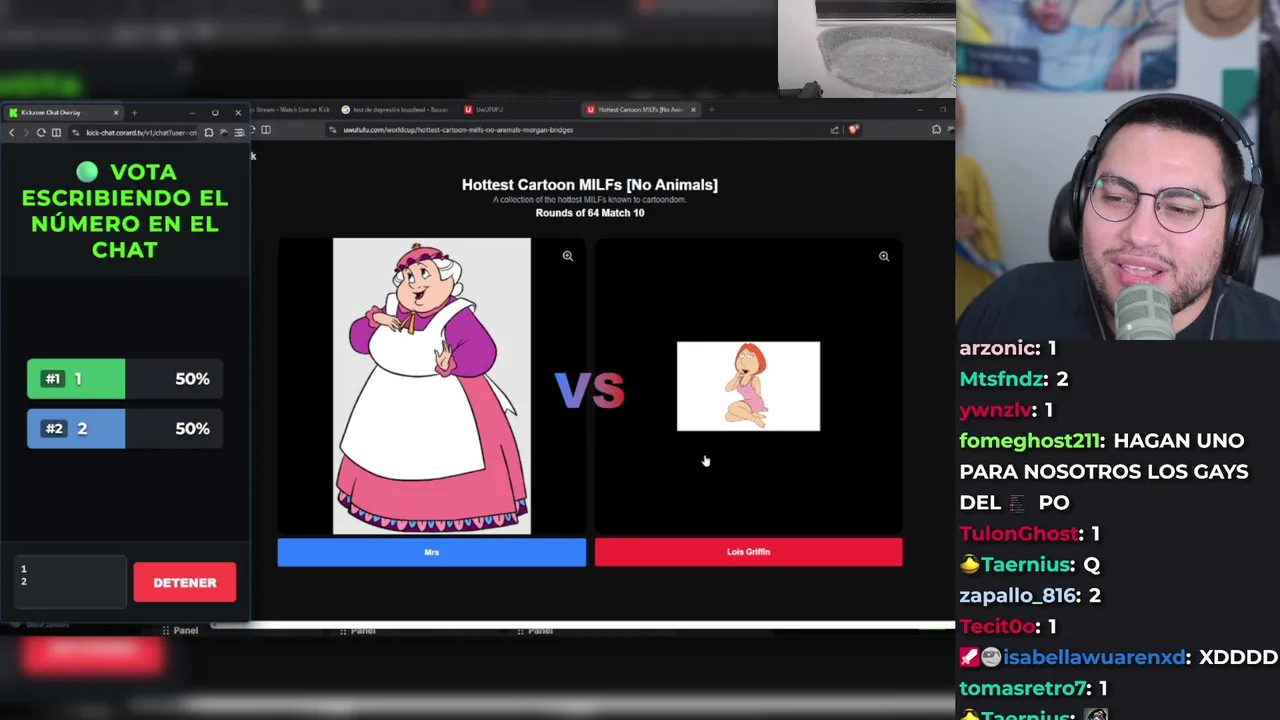
Task: Pick the blue Mrs button
Action: point(431,552)
